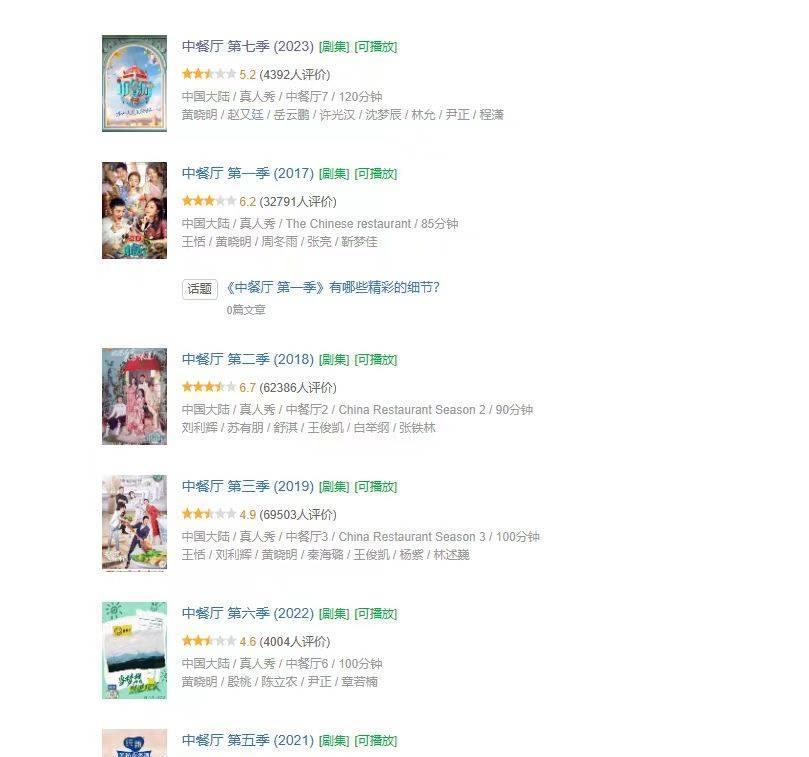Click the 中餐厅 第七季 (2023) title link
The width and height of the screenshot is (809, 757).
(248, 46)
